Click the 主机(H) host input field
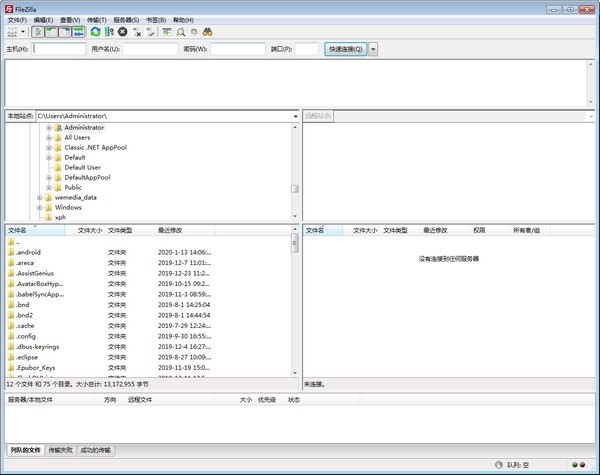 59,48
